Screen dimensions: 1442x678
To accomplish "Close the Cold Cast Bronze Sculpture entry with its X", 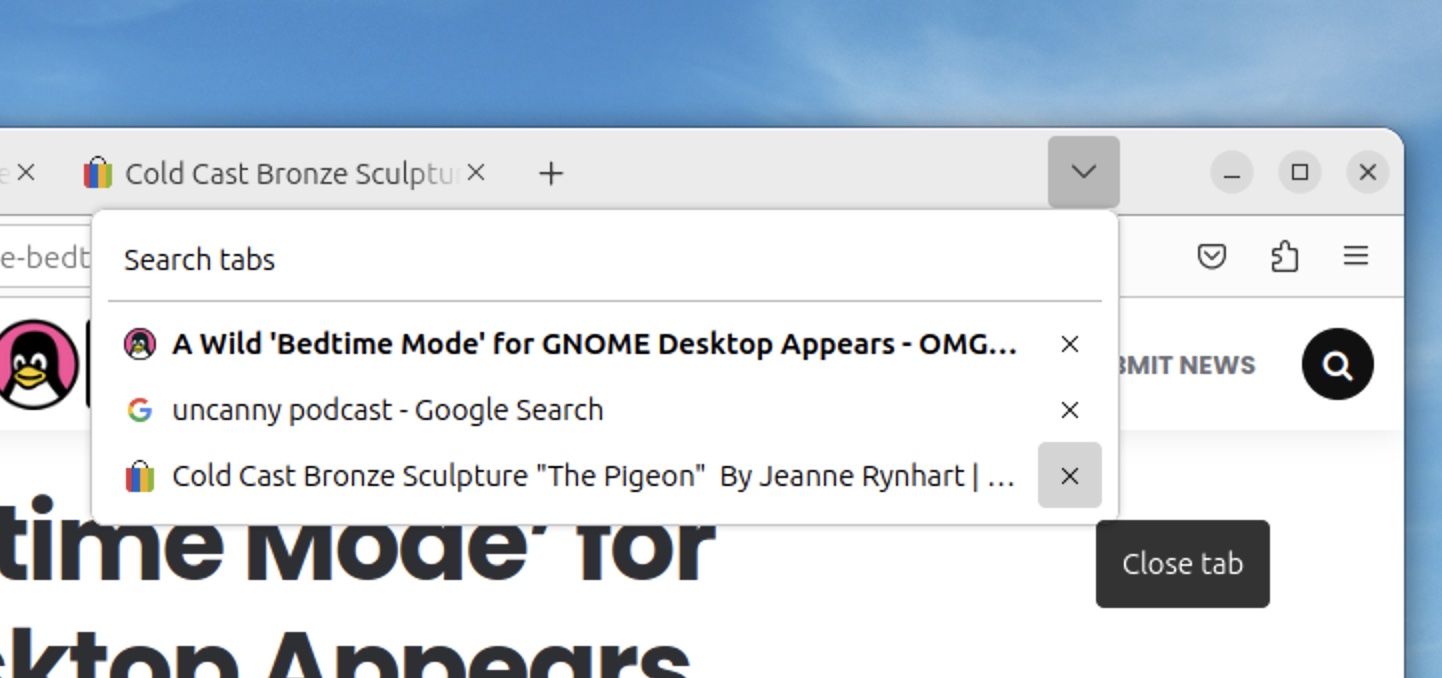I will click(1069, 476).
